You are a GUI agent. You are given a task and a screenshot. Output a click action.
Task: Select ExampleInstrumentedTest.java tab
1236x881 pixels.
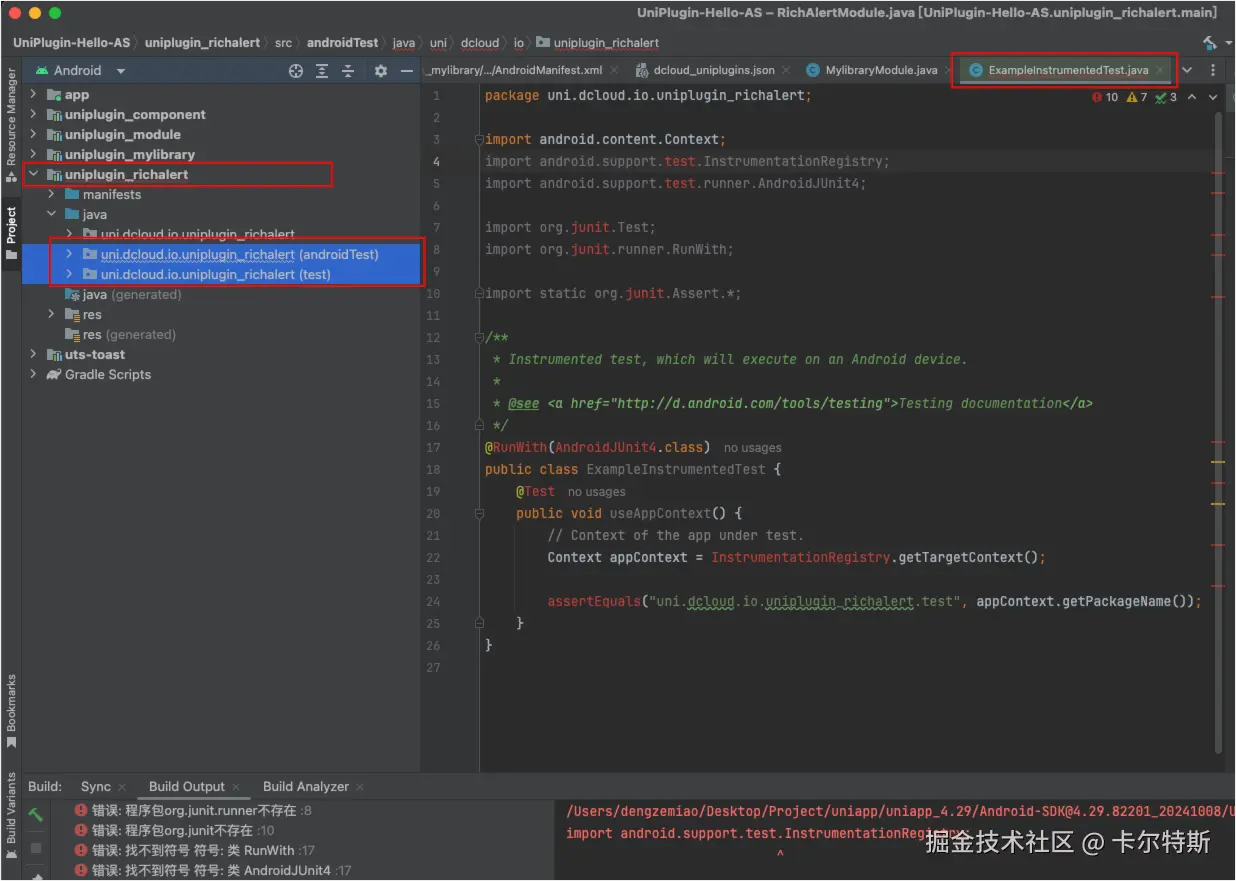point(1068,70)
